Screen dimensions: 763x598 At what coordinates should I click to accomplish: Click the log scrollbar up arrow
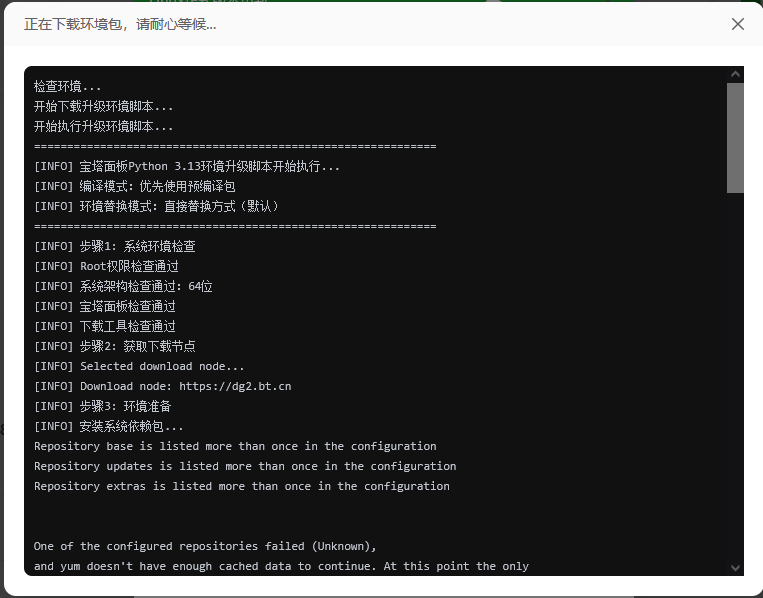coord(735,74)
